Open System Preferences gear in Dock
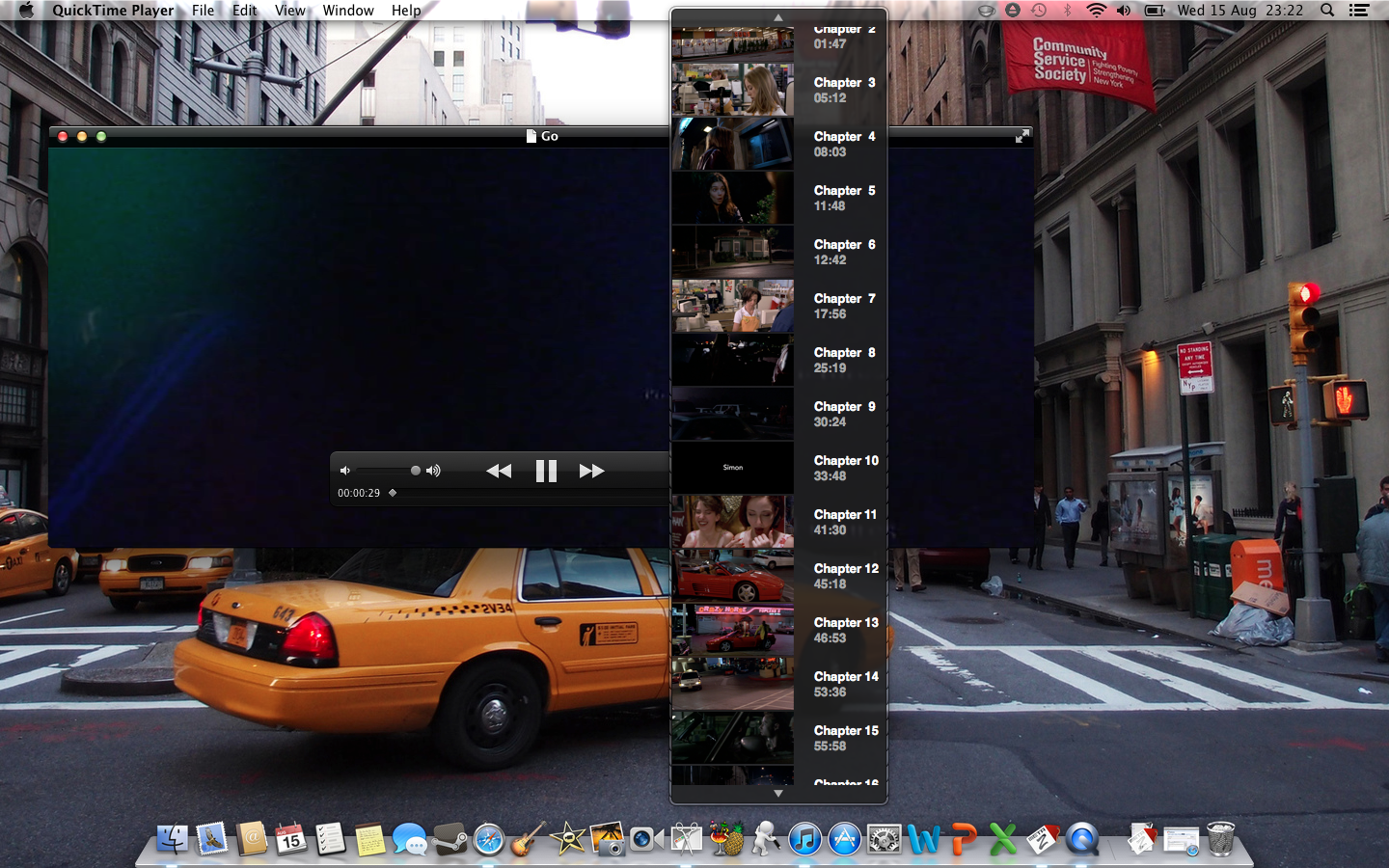 click(884, 839)
